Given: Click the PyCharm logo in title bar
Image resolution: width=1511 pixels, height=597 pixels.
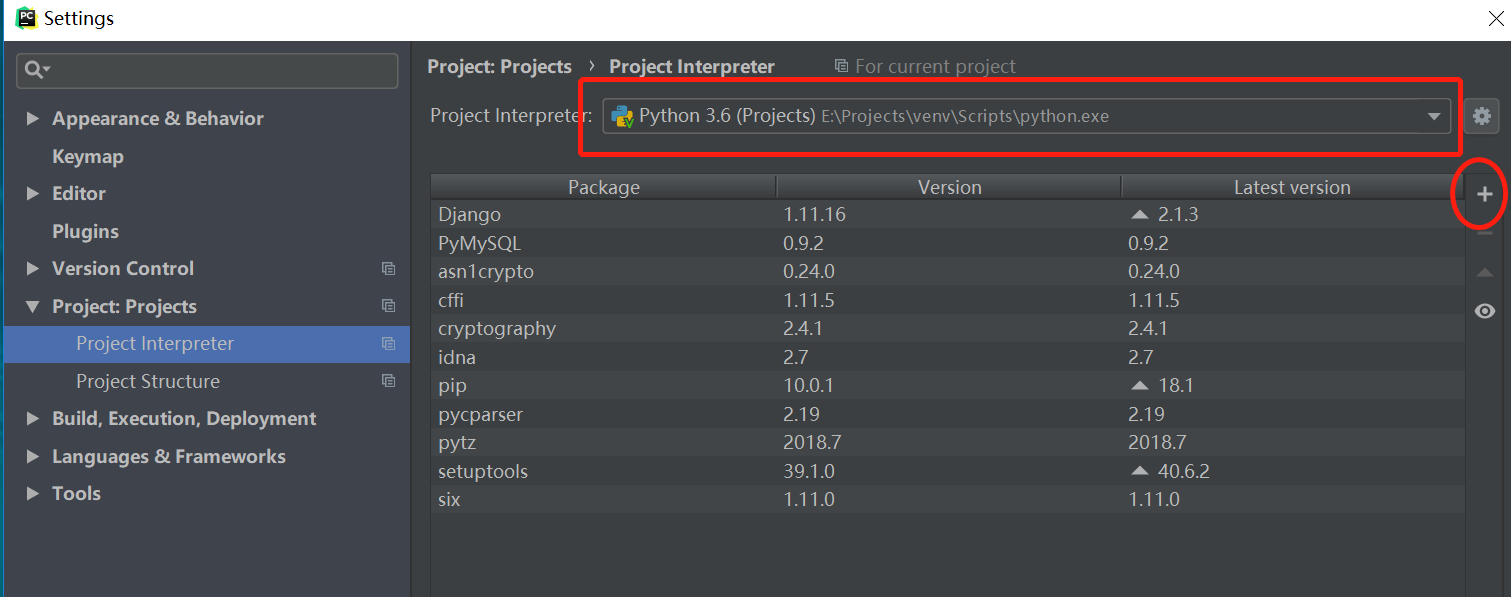Looking at the screenshot, I should coord(26,18).
